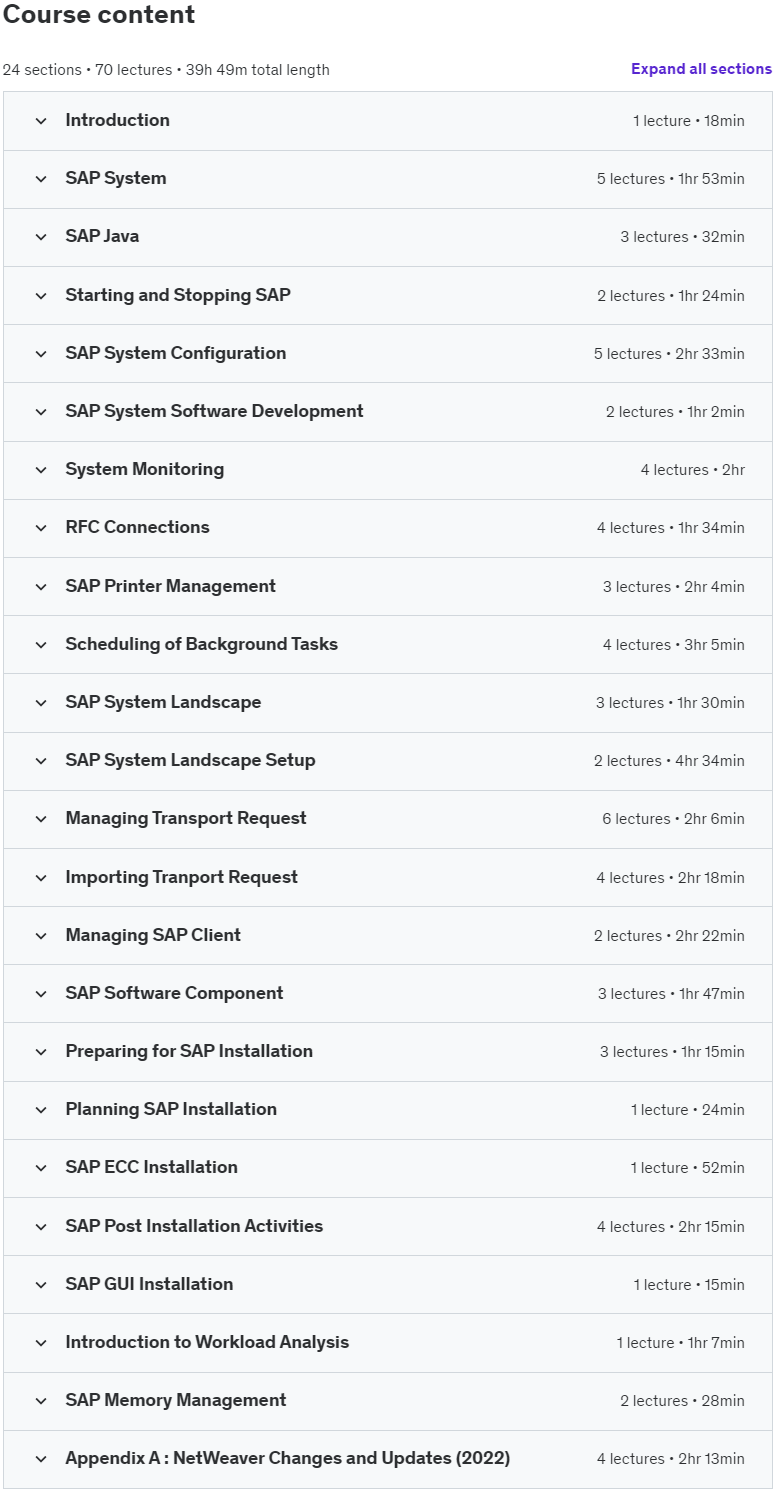Click the '3 lectures • 32min' label

pos(682,237)
